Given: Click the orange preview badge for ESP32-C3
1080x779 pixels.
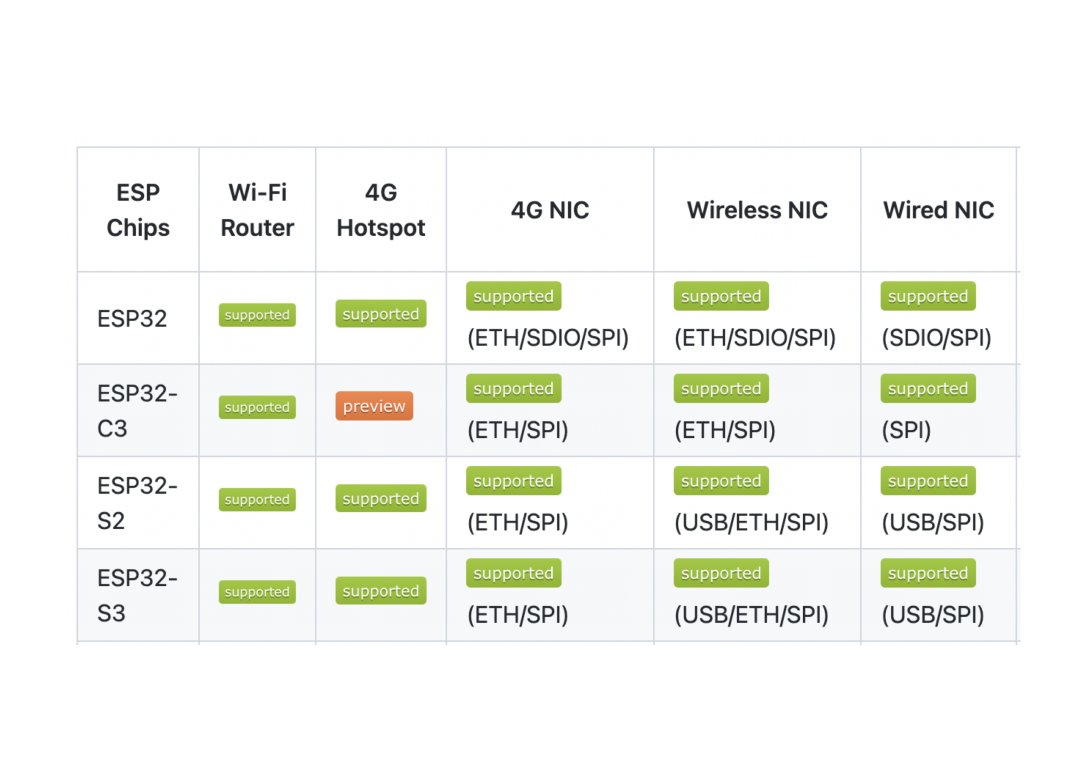Looking at the screenshot, I should click(374, 406).
